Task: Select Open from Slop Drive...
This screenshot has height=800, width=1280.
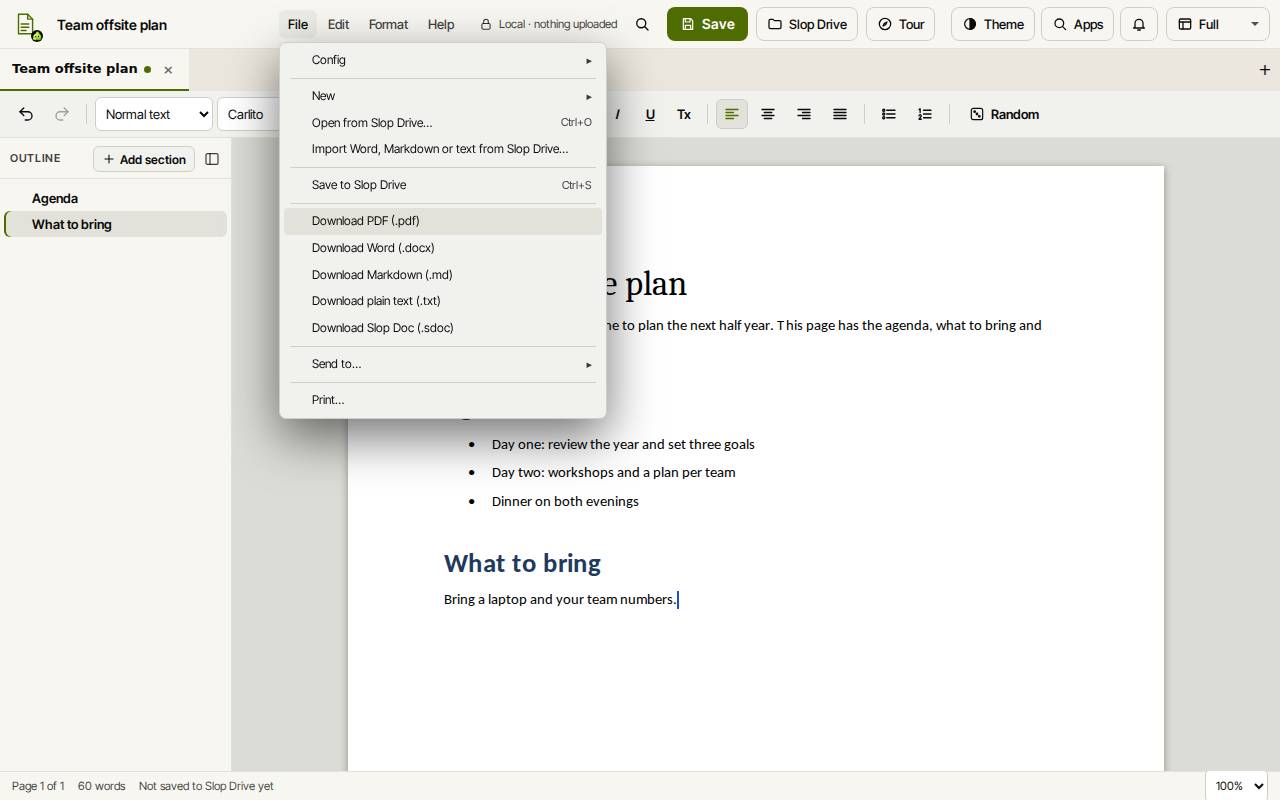Action: pyautogui.click(x=443, y=123)
